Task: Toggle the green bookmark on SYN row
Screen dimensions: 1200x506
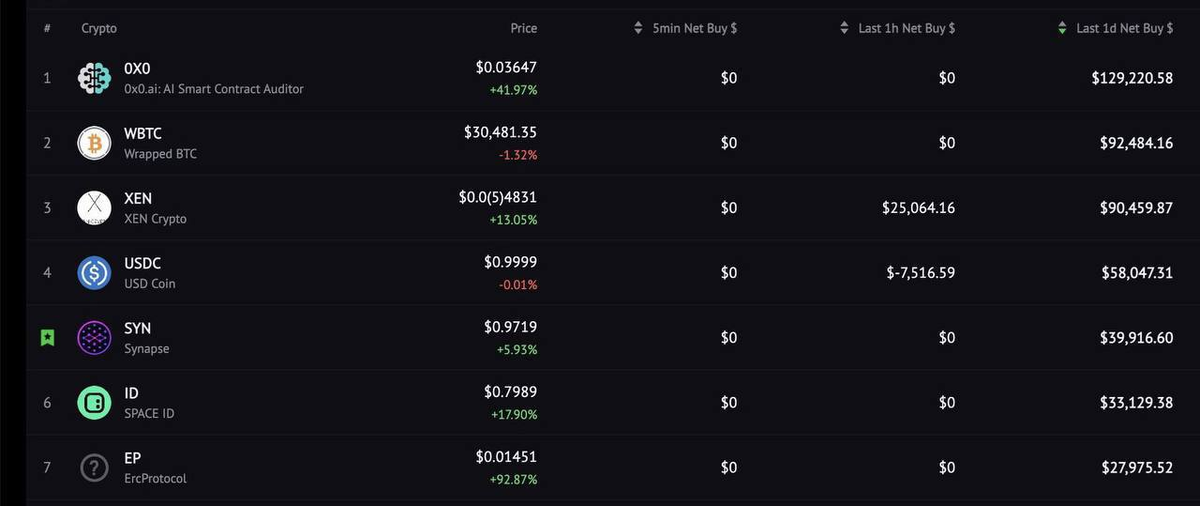Action: (x=47, y=338)
